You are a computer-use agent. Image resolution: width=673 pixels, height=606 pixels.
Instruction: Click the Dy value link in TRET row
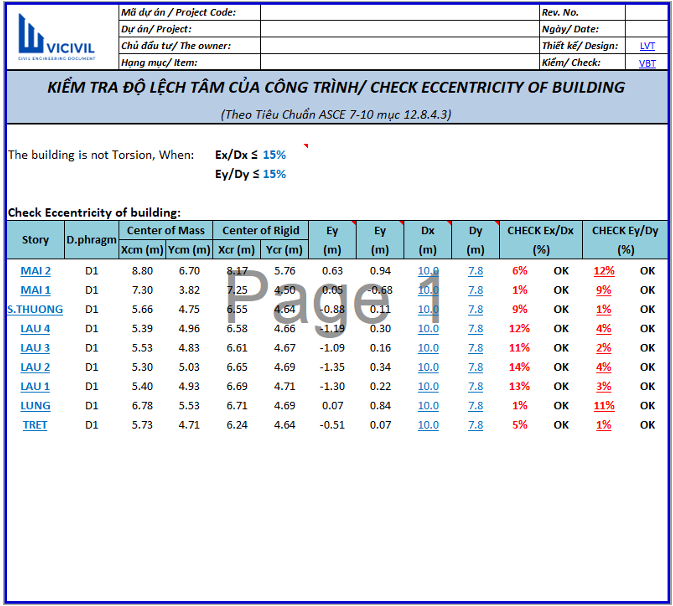476,425
